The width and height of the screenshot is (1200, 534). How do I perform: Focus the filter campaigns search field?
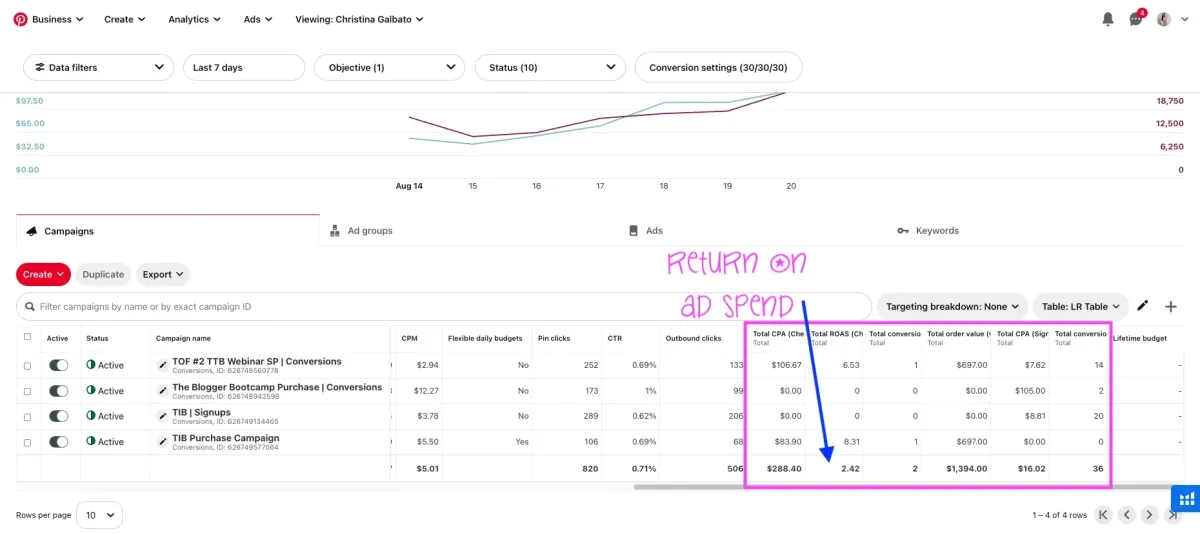point(444,306)
